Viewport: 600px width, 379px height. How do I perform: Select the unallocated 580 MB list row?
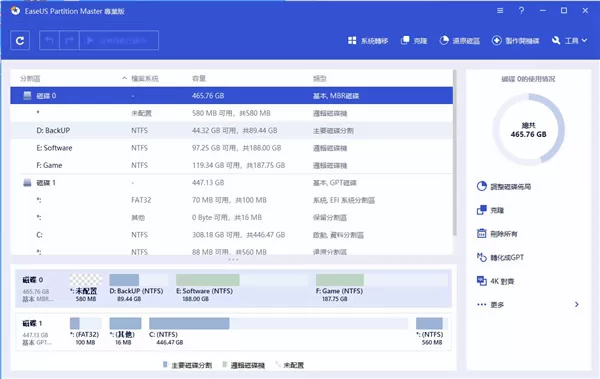tap(232, 113)
